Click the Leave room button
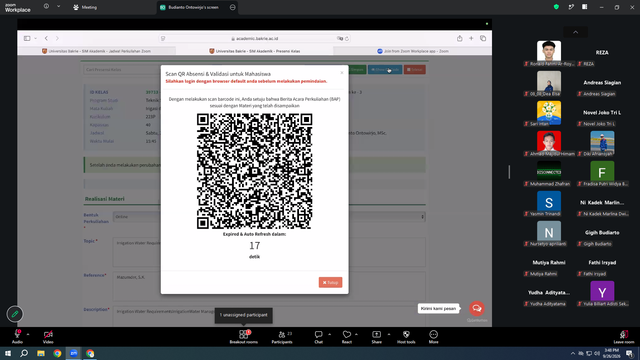Viewport: 640px width, 360px height. [624, 336]
